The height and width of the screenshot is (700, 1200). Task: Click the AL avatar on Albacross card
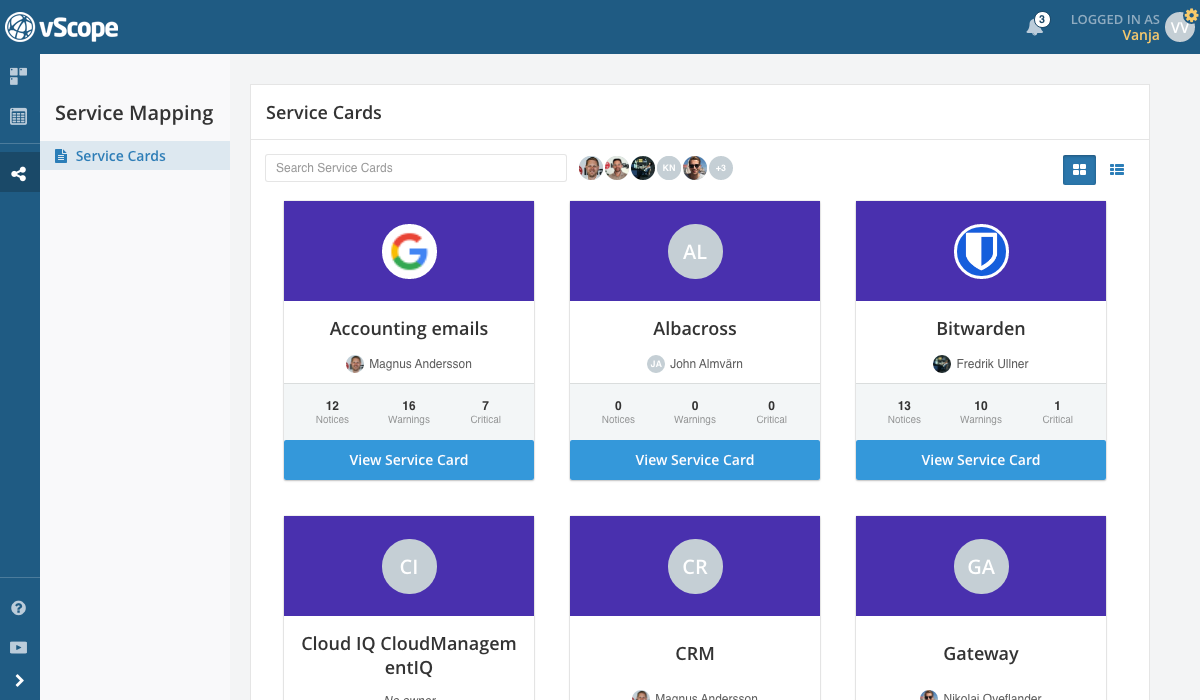695,251
